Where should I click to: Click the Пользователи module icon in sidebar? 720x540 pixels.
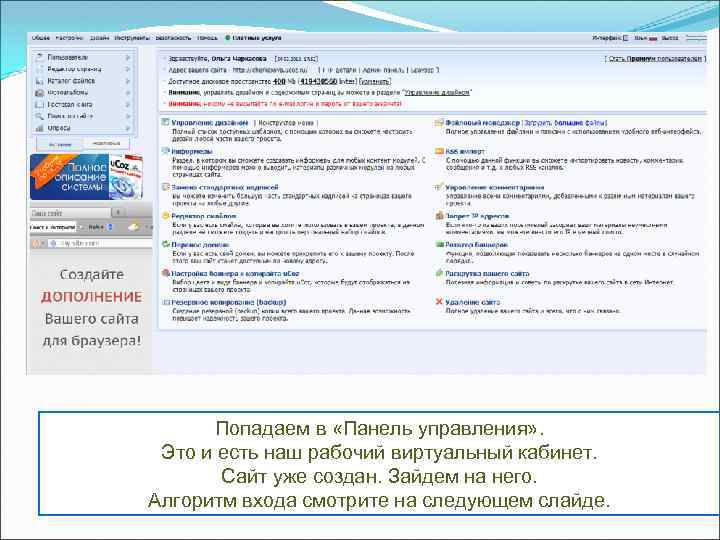(x=39, y=57)
